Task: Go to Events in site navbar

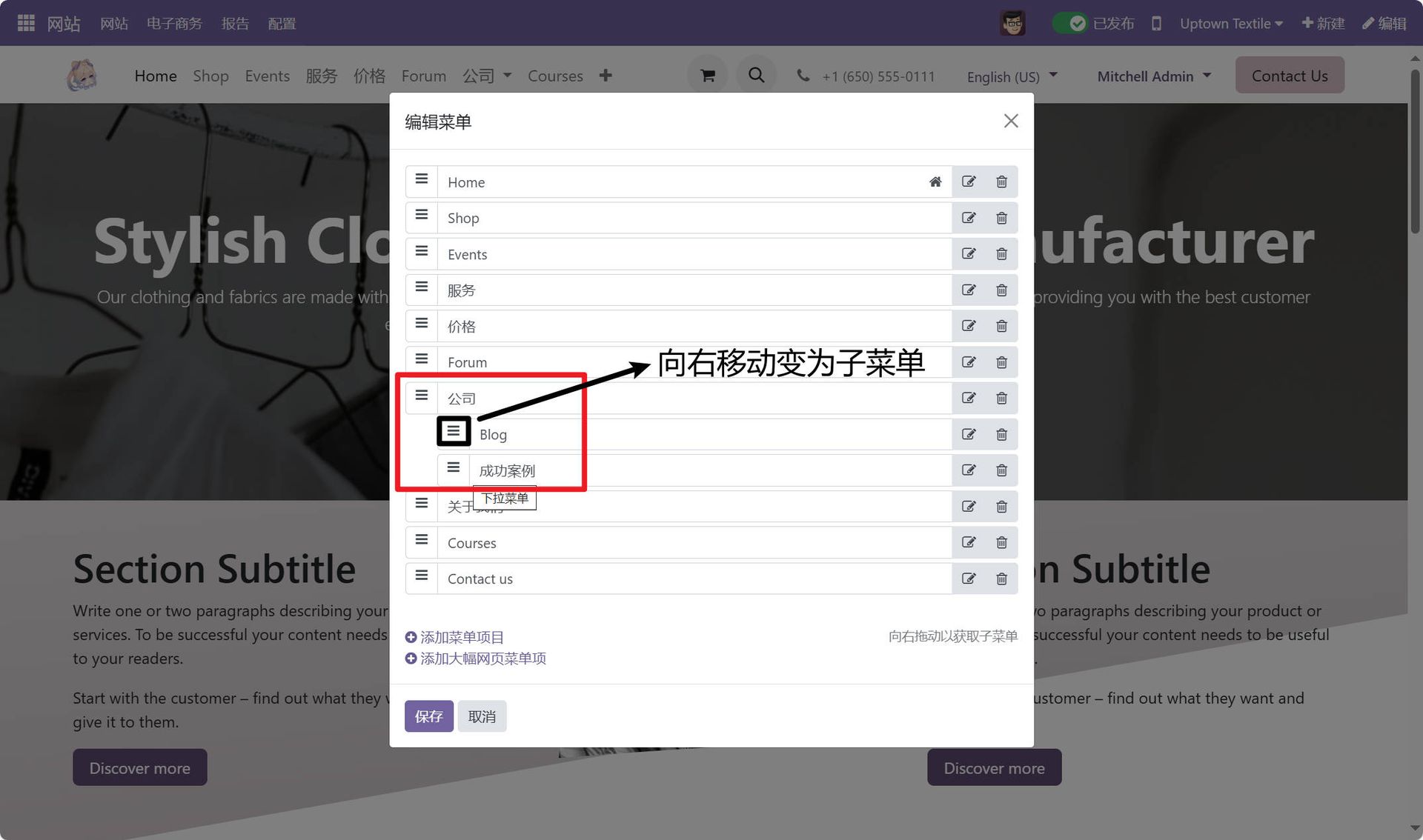Action: tap(267, 76)
